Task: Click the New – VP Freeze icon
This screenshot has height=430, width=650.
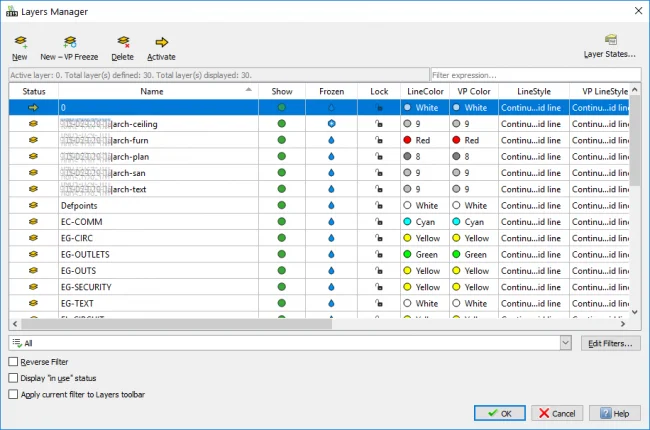Action: 69,42
